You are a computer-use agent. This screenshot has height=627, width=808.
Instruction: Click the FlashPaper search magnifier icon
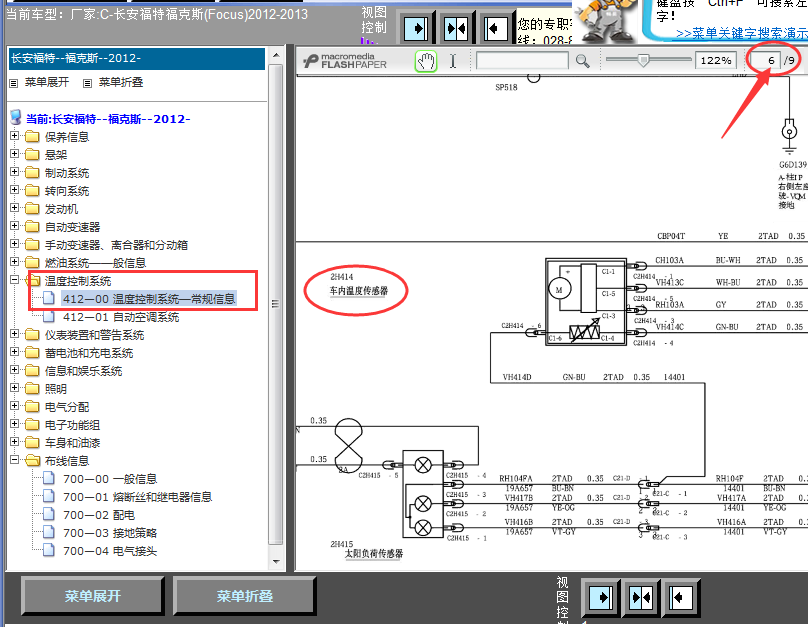click(x=583, y=61)
